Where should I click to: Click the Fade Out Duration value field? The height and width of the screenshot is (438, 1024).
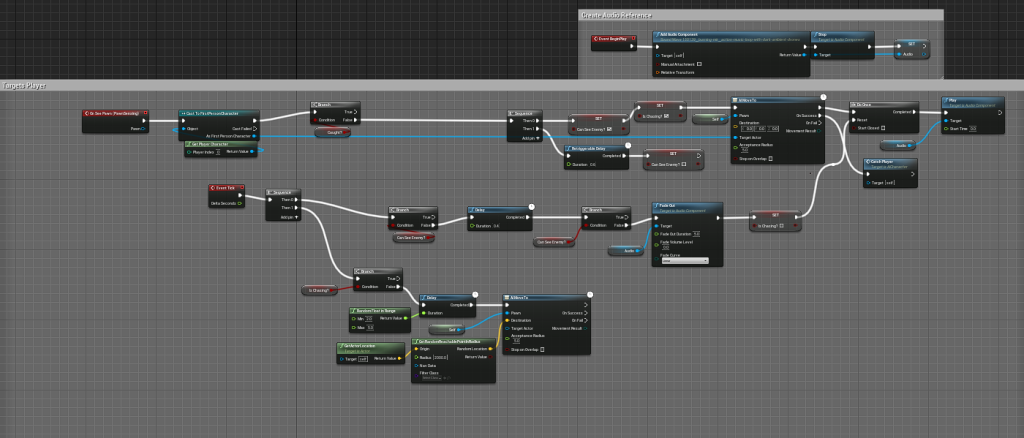point(697,234)
